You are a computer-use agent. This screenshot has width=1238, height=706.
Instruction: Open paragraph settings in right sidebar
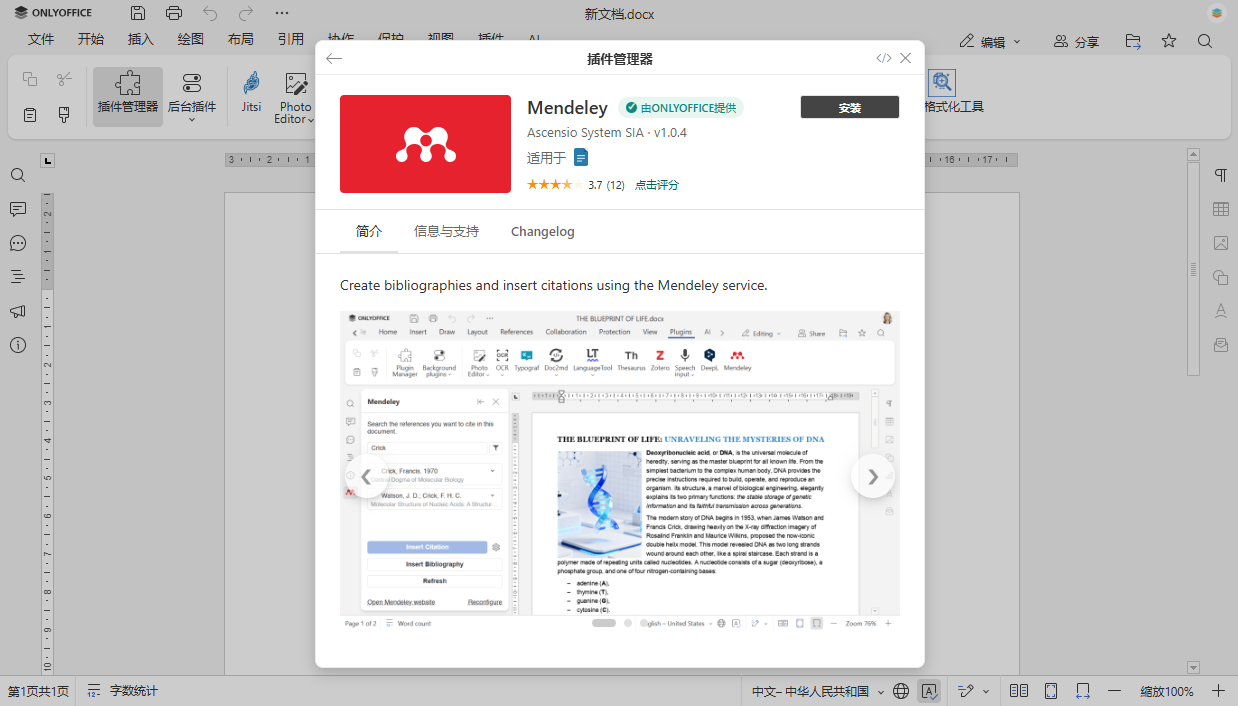(x=1220, y=175)
